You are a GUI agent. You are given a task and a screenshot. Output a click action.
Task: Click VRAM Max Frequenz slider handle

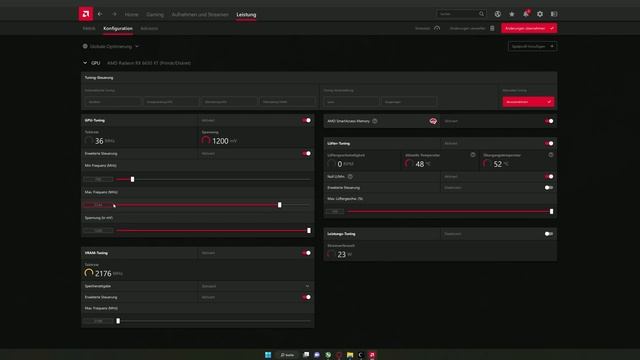118,321
